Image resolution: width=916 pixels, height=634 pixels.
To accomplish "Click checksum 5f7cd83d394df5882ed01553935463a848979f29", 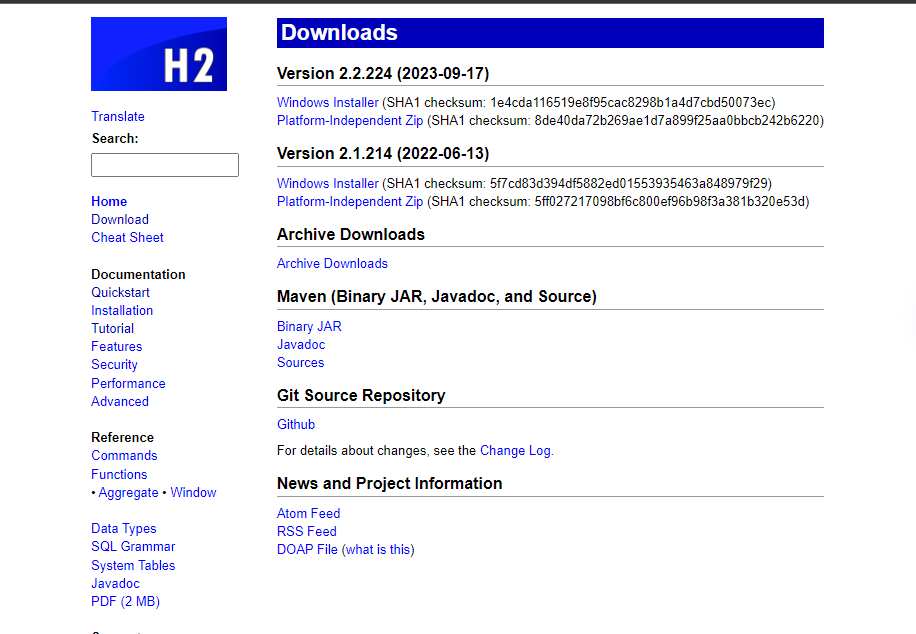I will (629, 183).
